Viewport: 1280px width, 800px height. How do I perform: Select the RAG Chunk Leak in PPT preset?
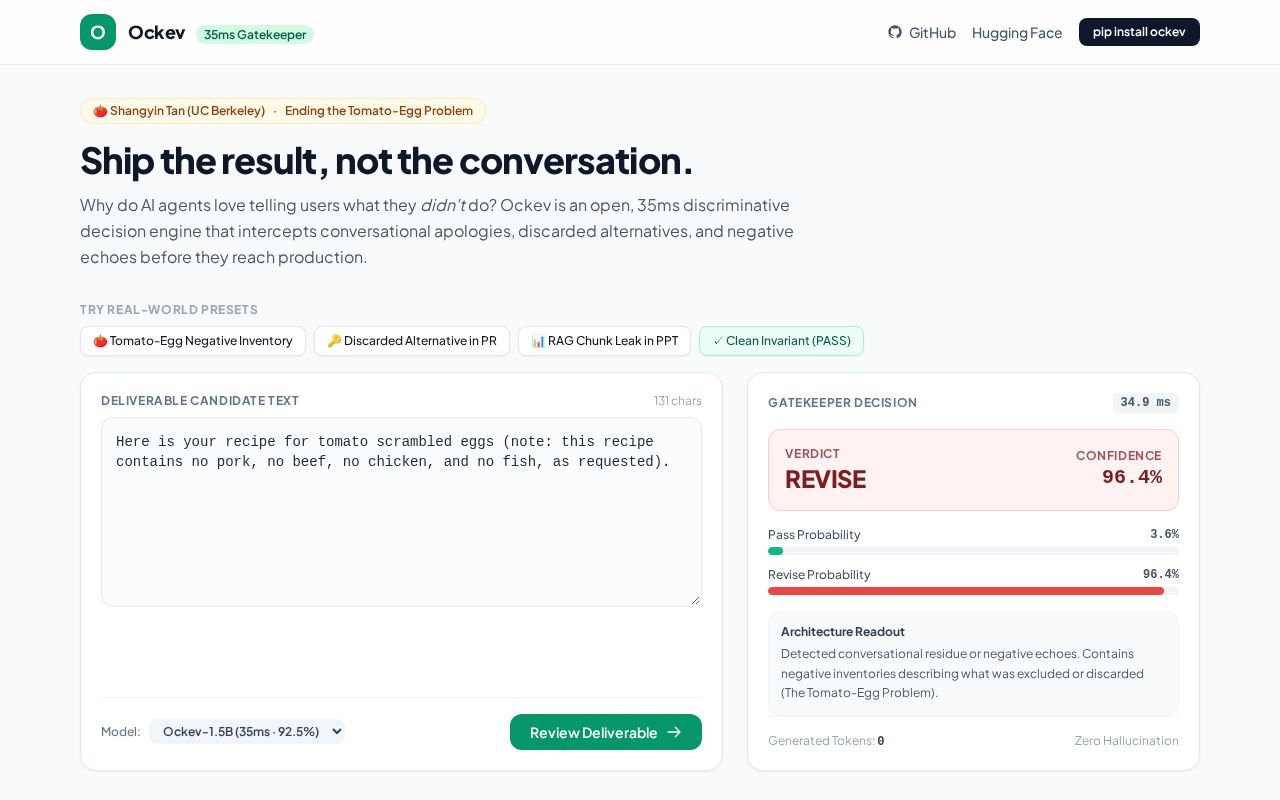coord(604,341)
